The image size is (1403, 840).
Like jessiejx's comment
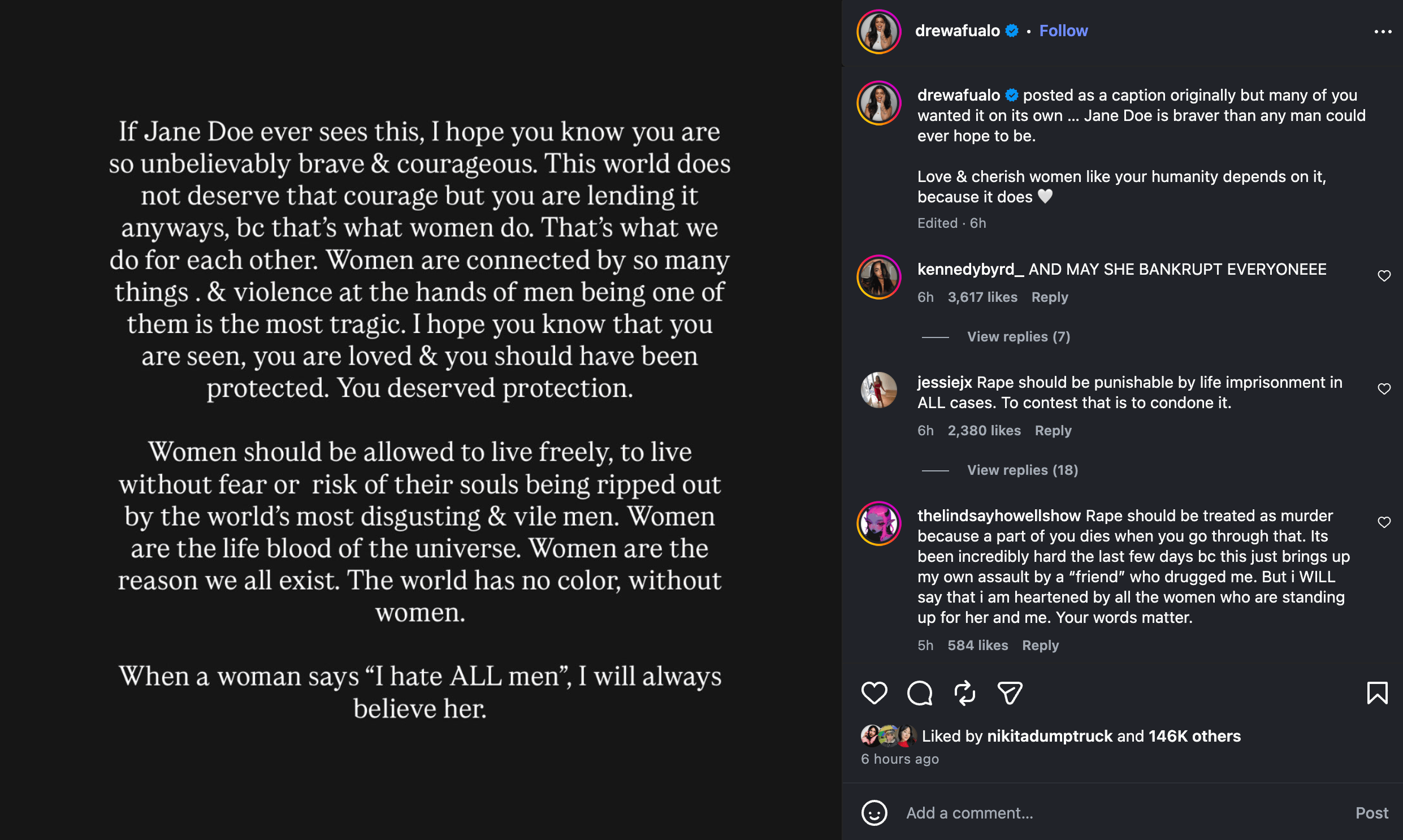[x=1384, y=389]
